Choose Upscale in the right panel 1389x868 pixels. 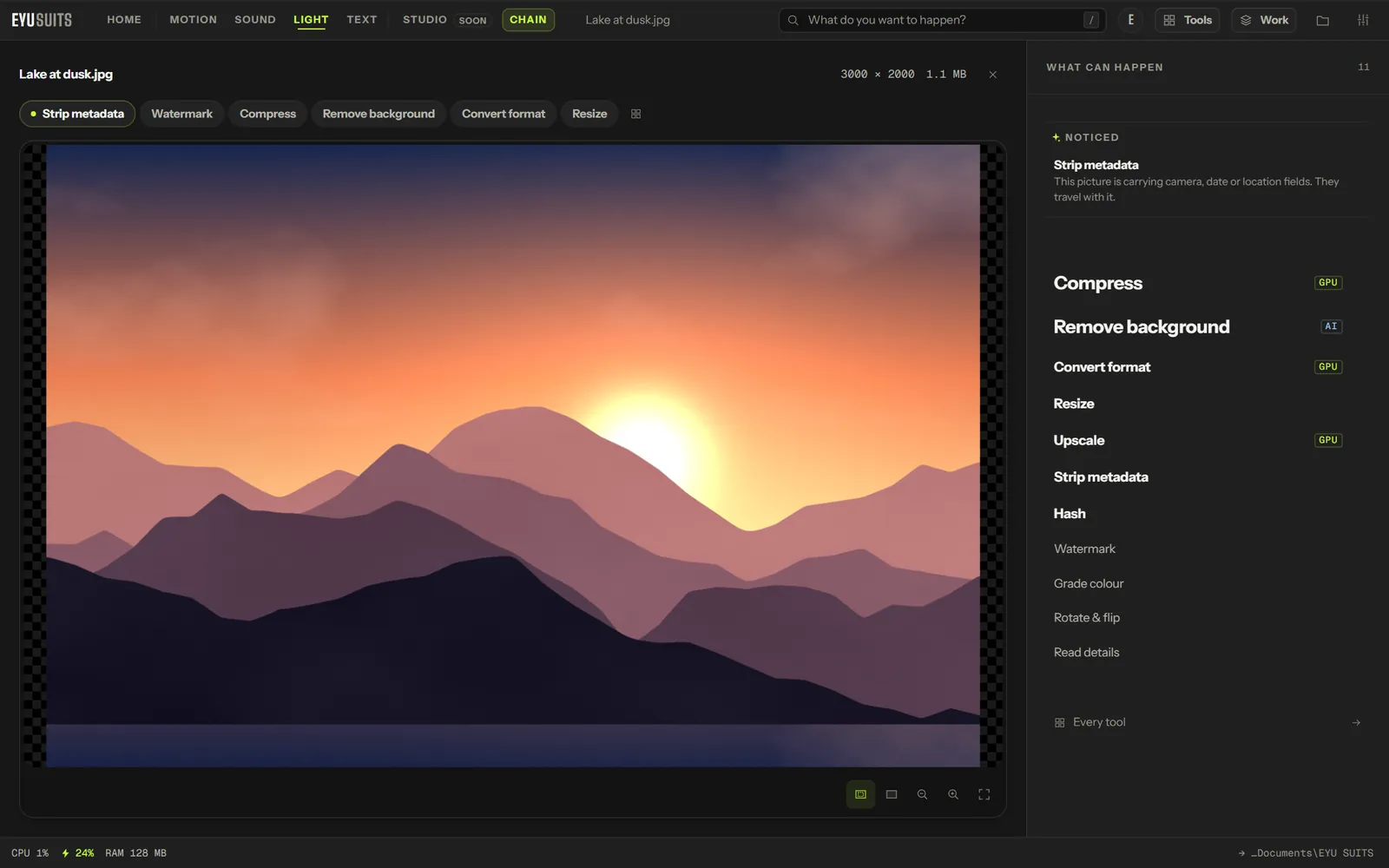click(1198, 440)
